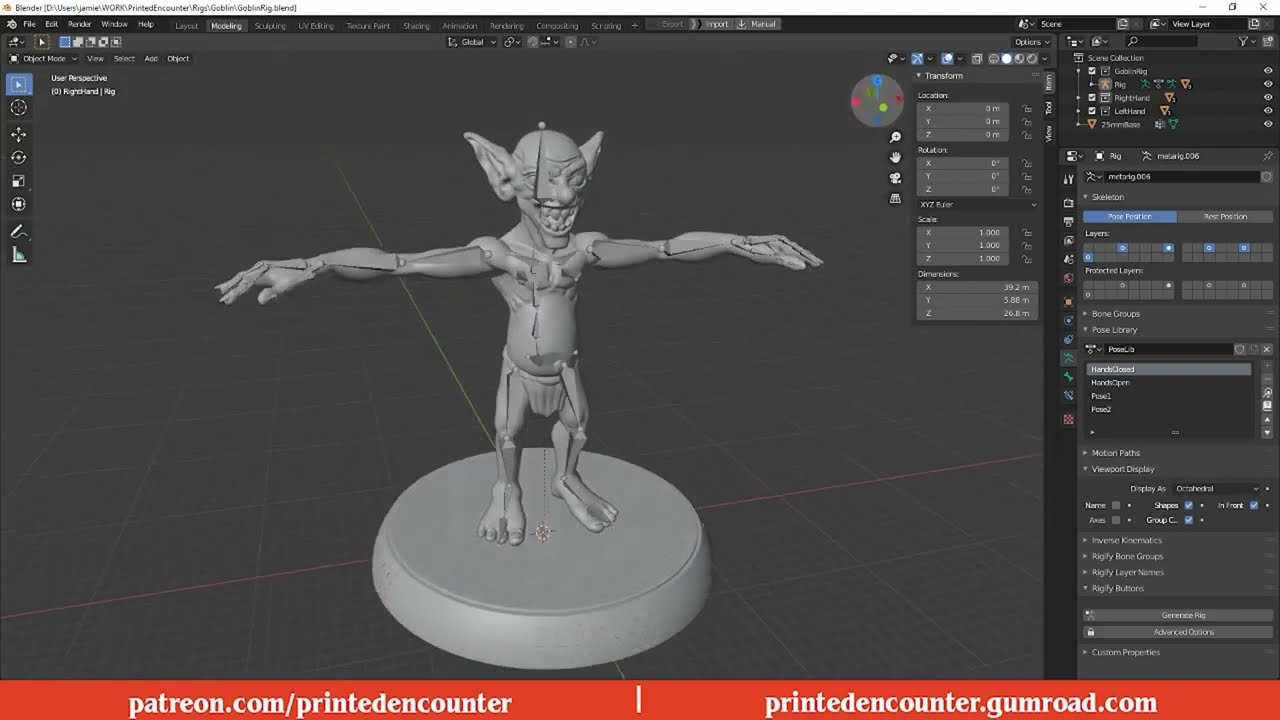Switch to the UV Editing workspace tab
The width and height of the screenshot is (1280, 720).
(316, 25)
